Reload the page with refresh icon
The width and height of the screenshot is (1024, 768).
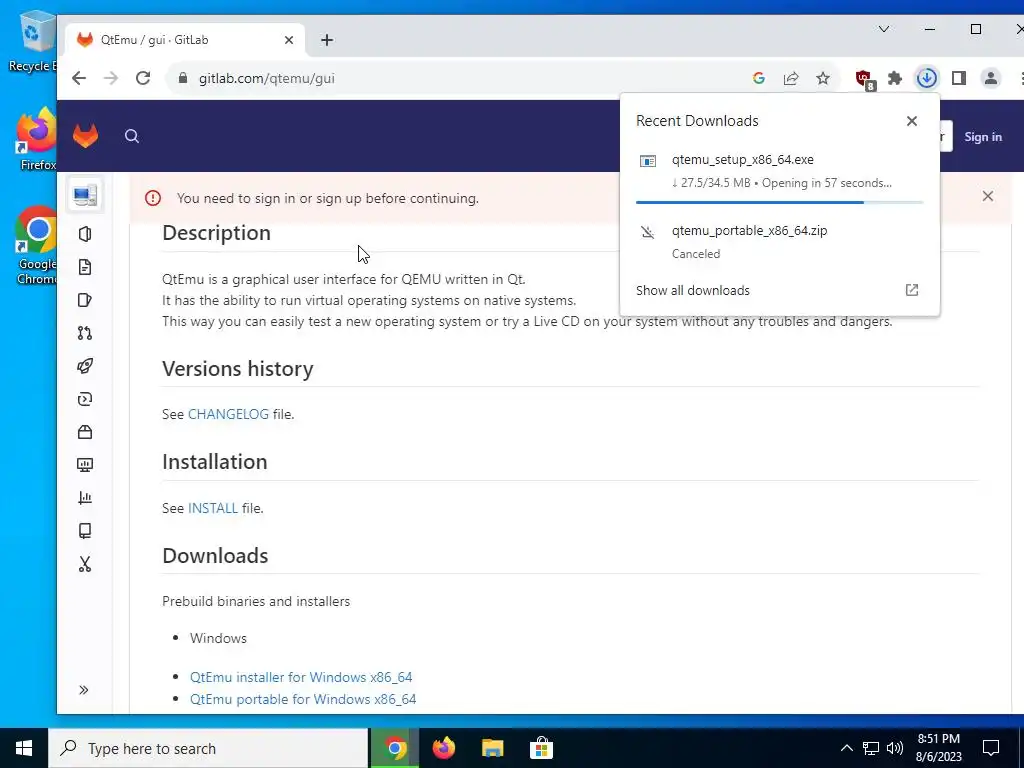[x=143, y=78]
